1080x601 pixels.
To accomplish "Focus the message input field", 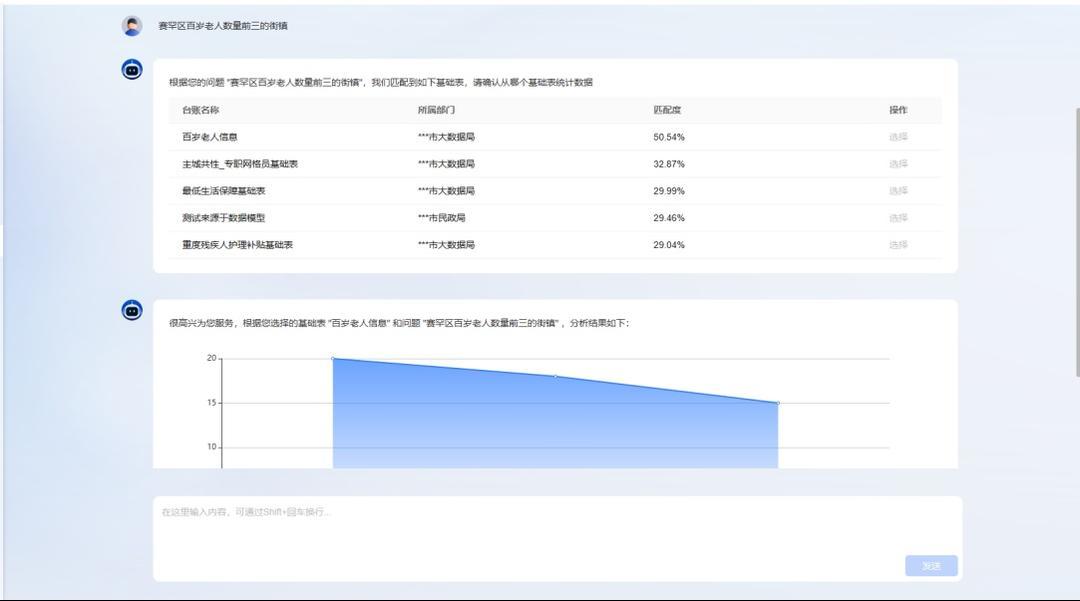I will tap(557, 538).
